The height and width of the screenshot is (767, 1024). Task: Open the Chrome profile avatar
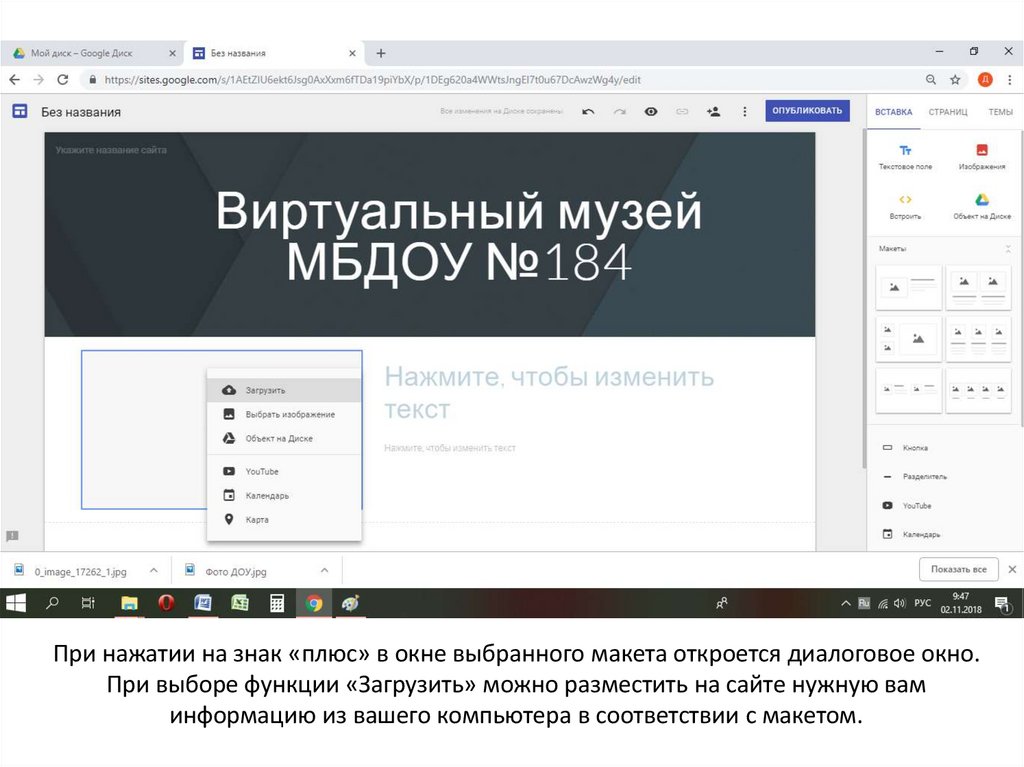point(985,80)
